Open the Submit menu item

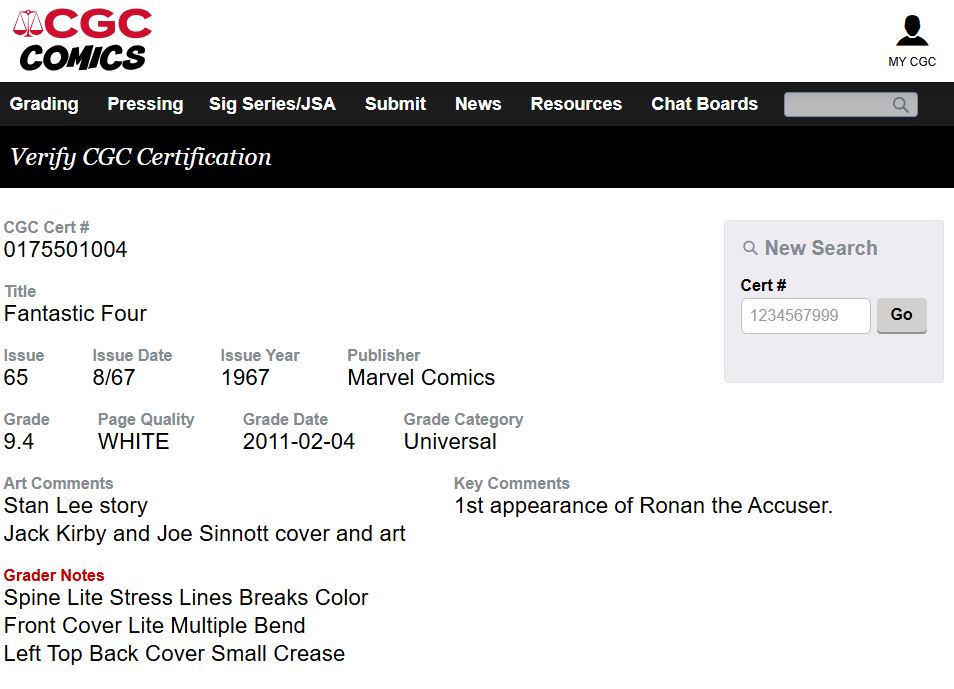coord(395,104)
